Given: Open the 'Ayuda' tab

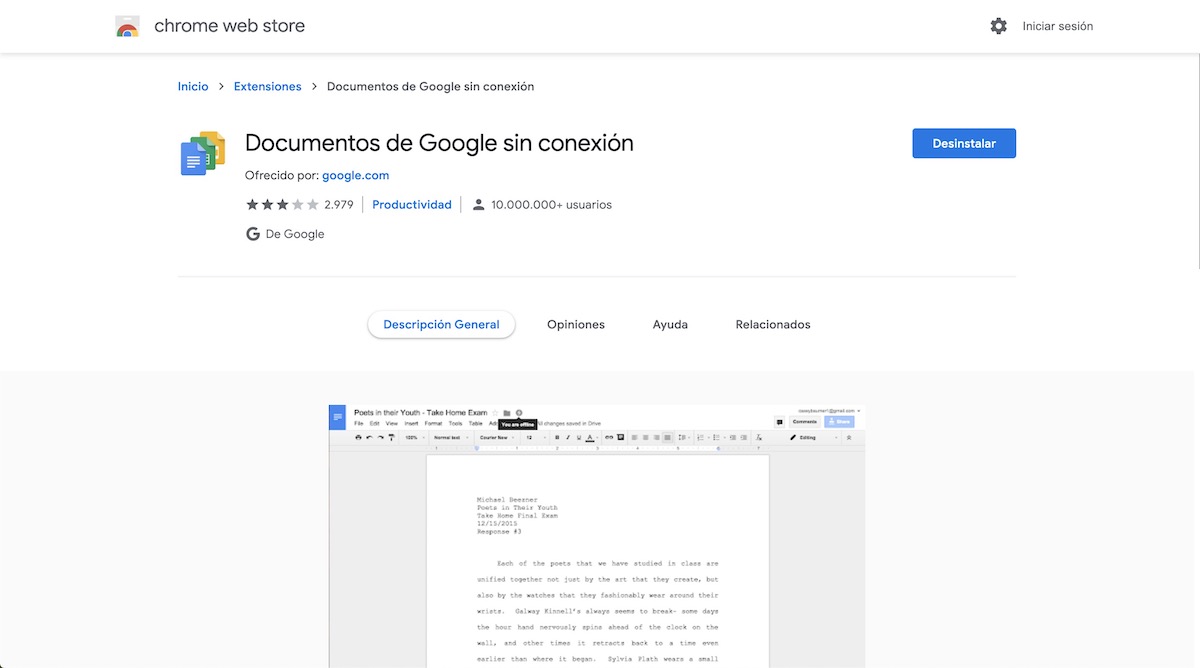Looking at the screenshot, I should [x=670, y=325].
